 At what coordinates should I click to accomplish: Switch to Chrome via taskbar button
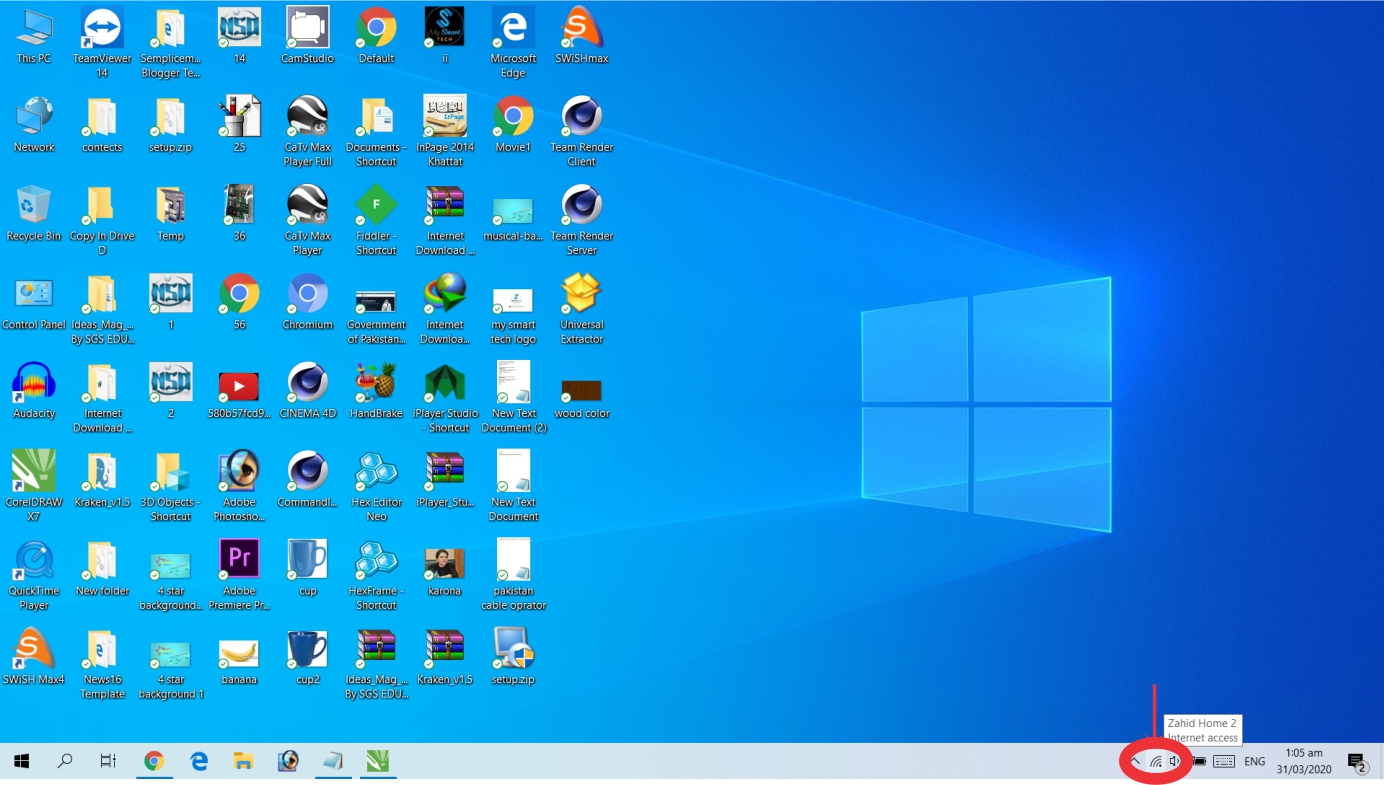(x=154, y=761)
